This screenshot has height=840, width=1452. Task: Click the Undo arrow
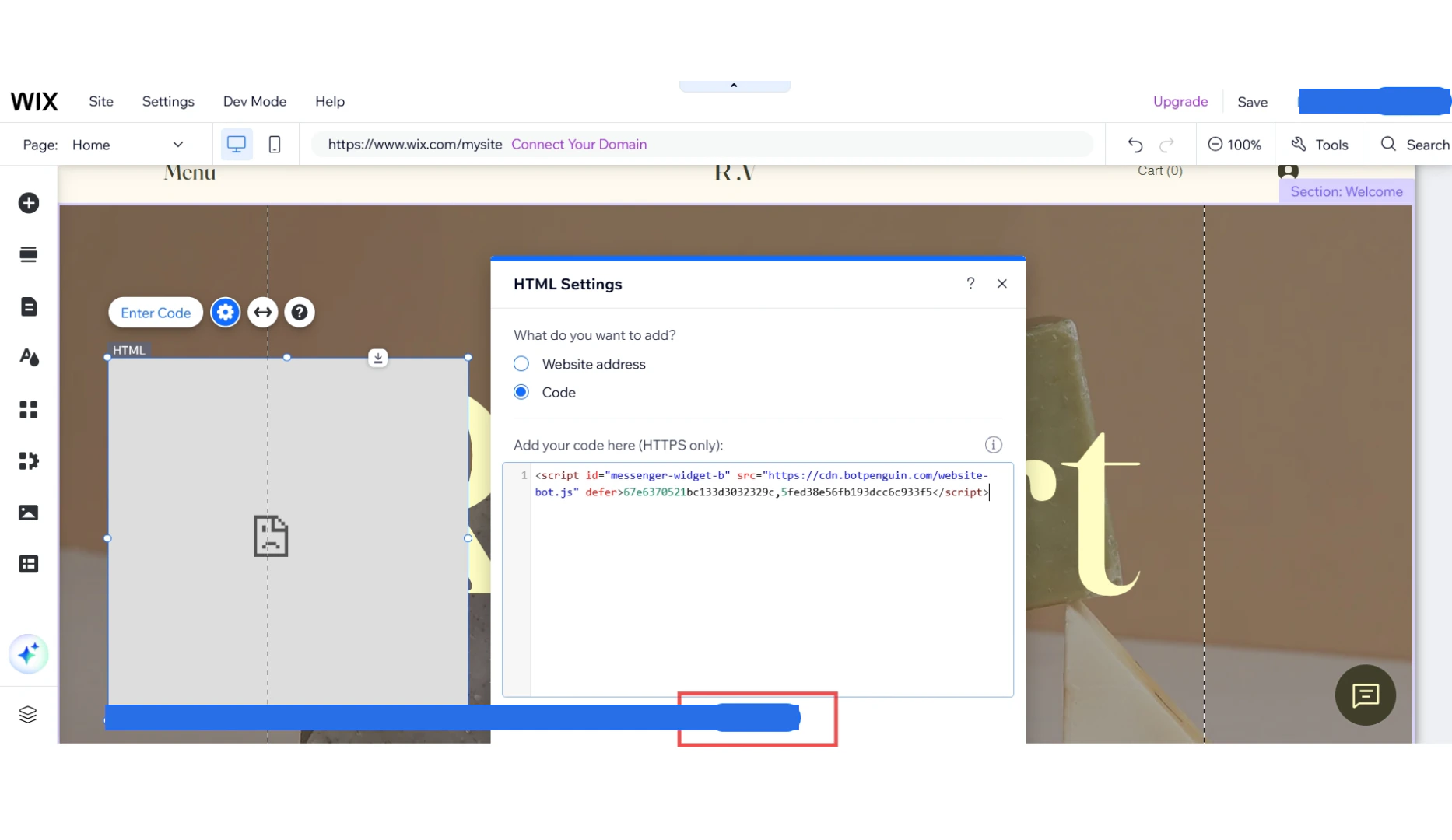1135,145
